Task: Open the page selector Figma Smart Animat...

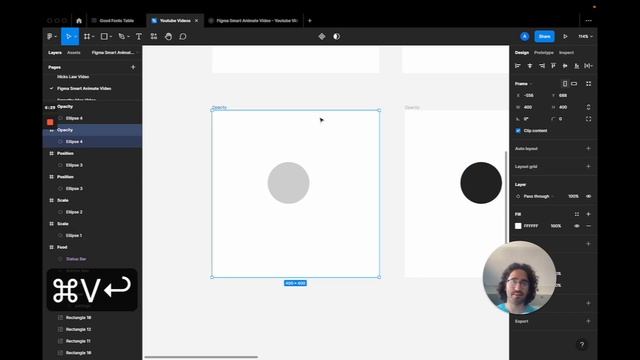Action: click(114, 53)
